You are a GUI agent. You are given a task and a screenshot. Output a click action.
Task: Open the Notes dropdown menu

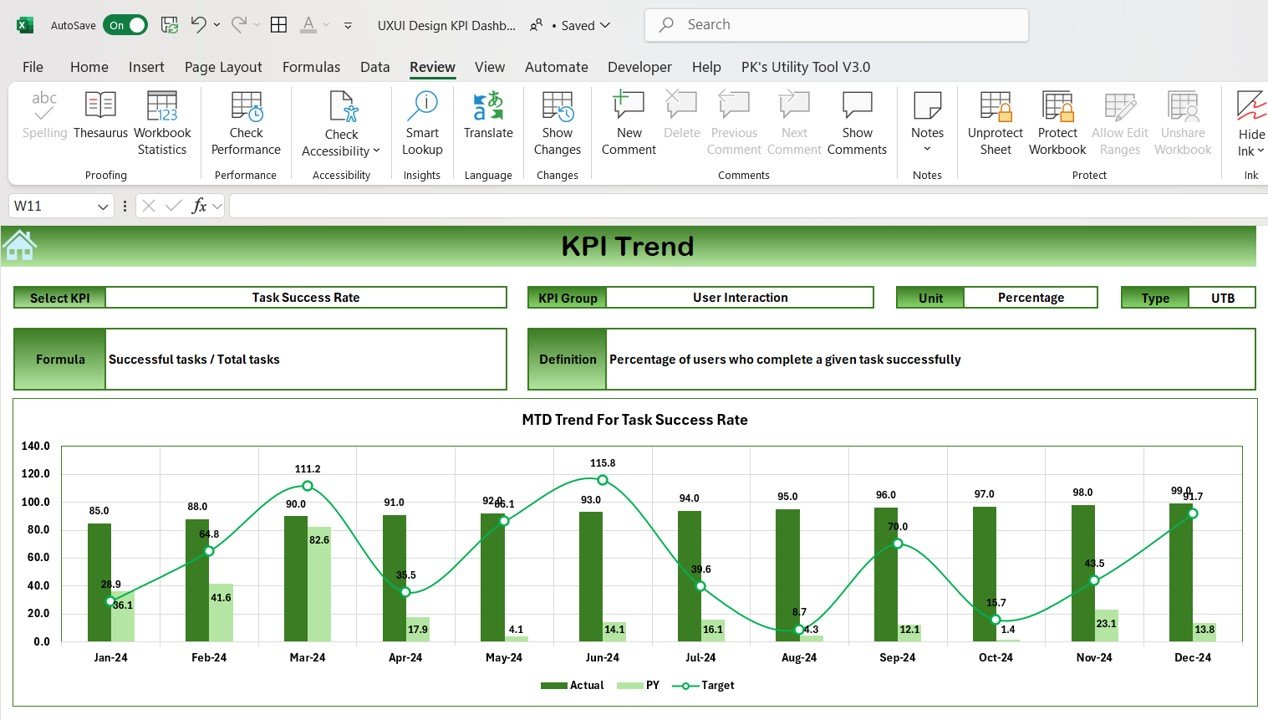[x=927, y=149]
